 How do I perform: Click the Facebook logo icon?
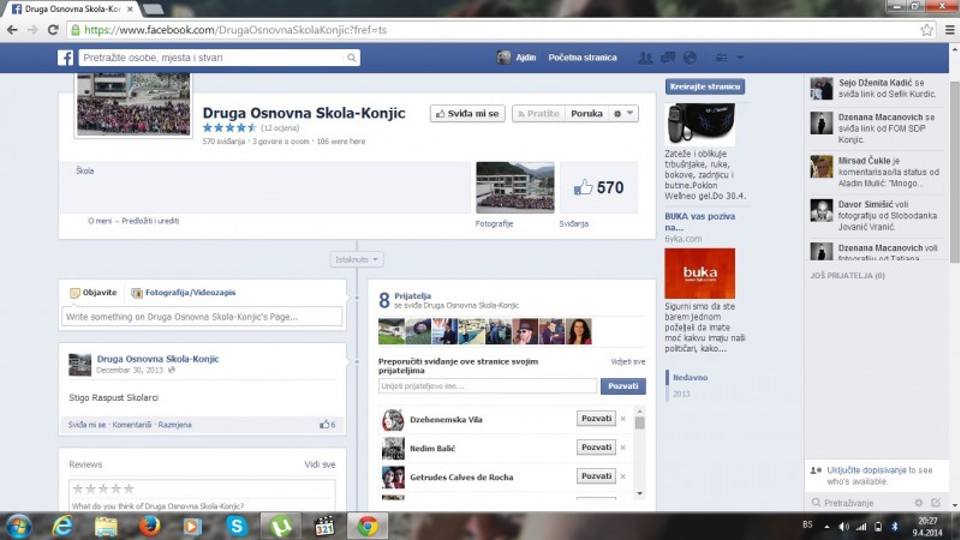(66, 58)
